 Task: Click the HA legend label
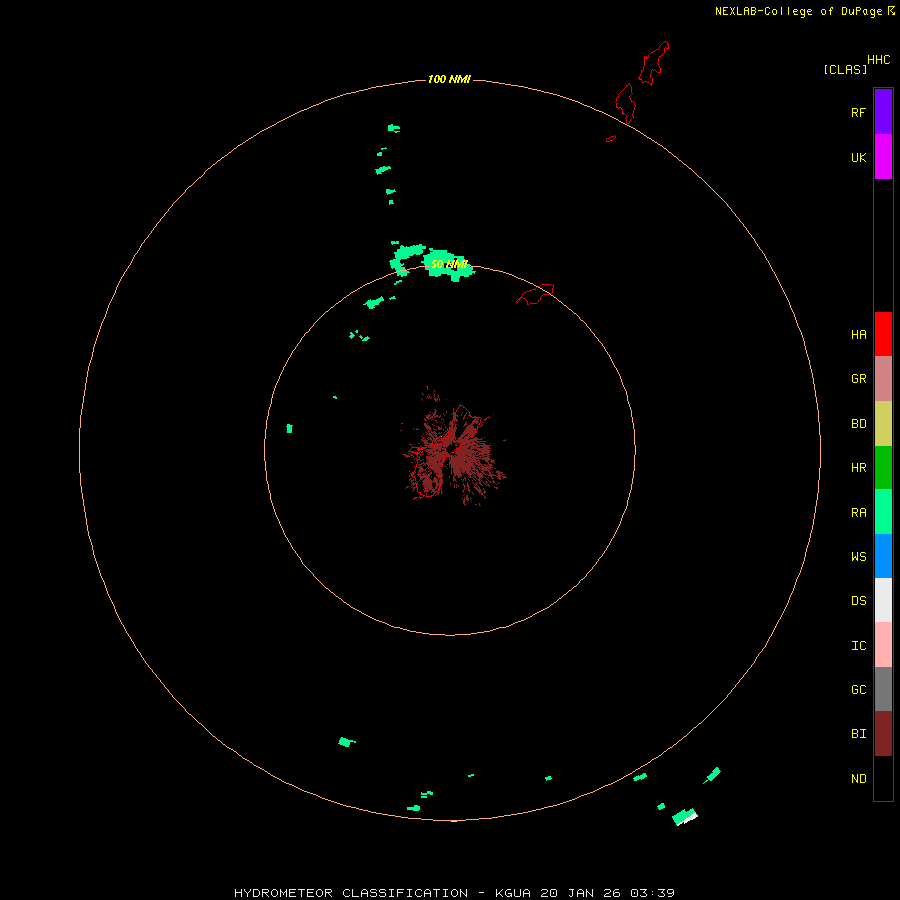(x=858, y=335)
